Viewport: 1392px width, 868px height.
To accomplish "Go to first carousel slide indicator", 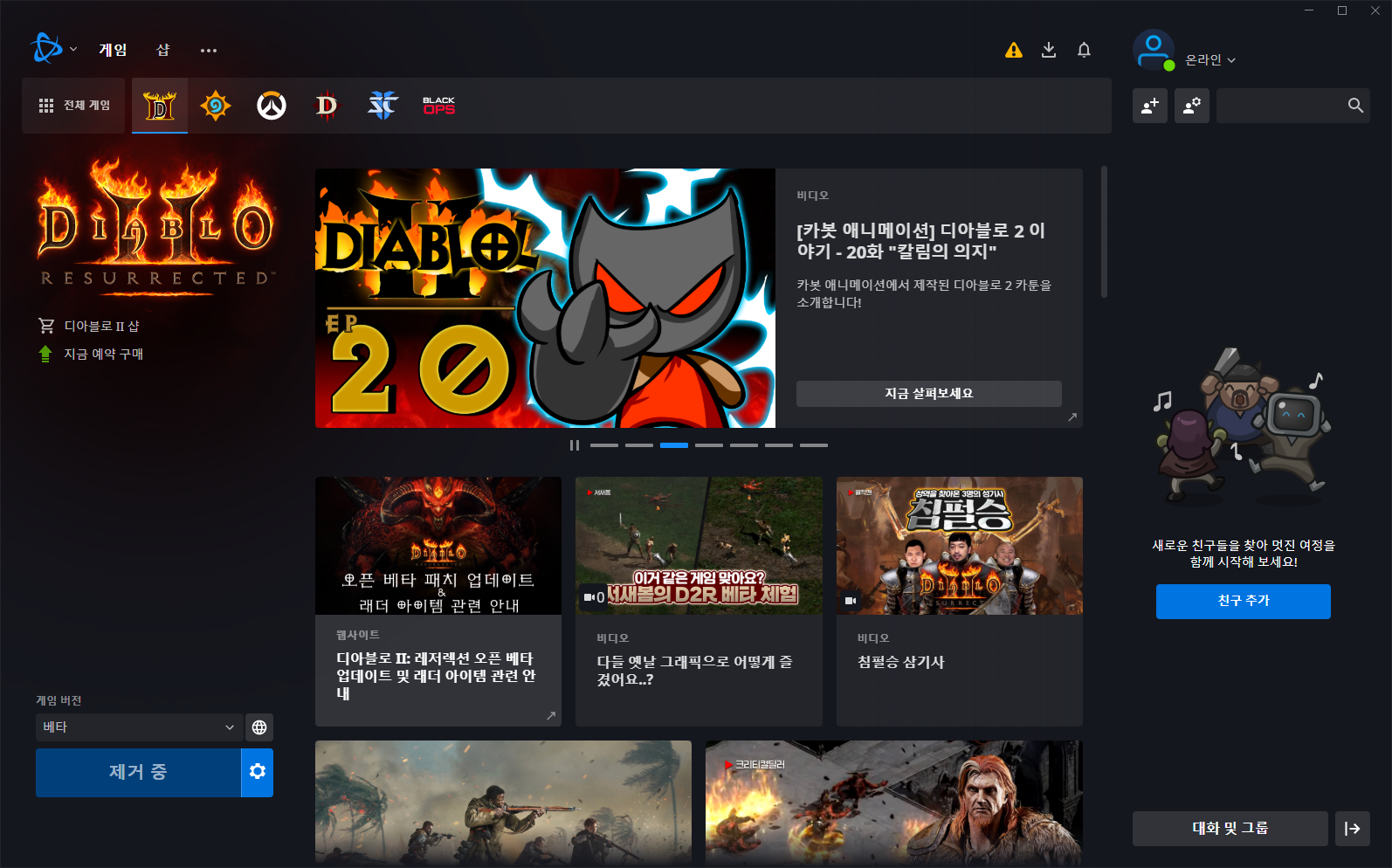I will pos(604,445).
